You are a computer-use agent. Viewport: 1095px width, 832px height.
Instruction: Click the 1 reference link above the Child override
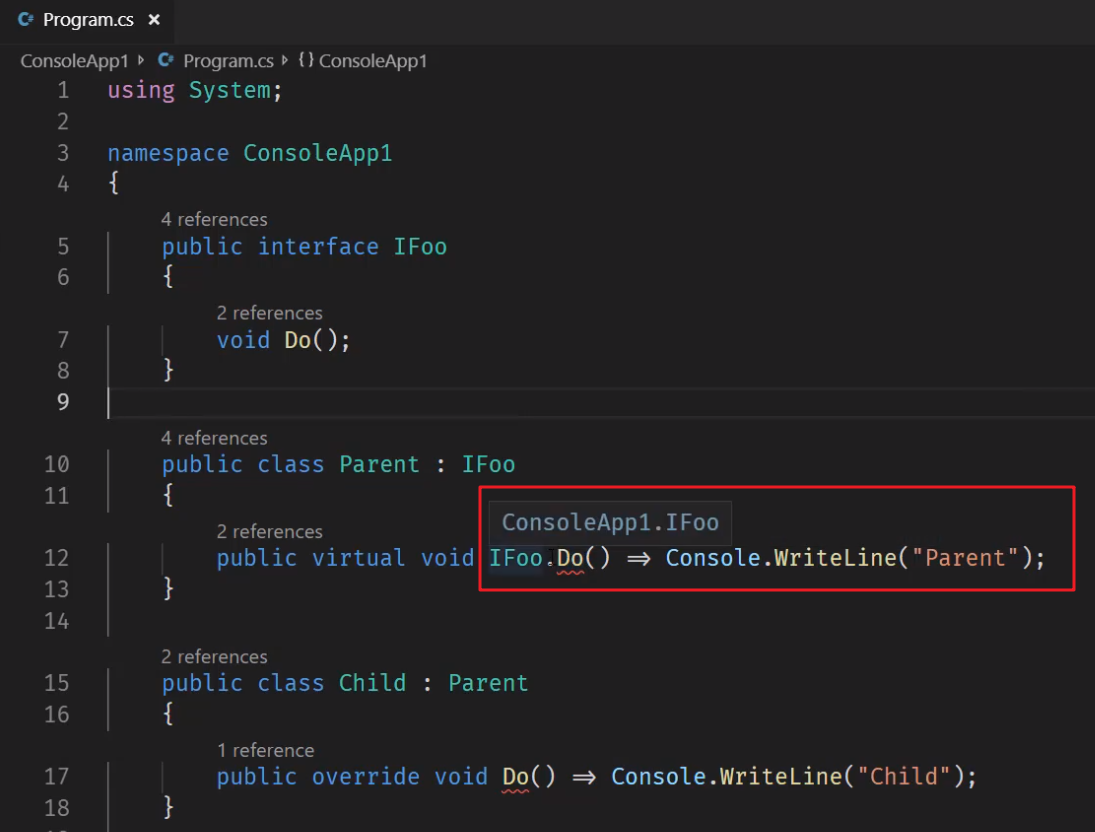click(266, 750)
